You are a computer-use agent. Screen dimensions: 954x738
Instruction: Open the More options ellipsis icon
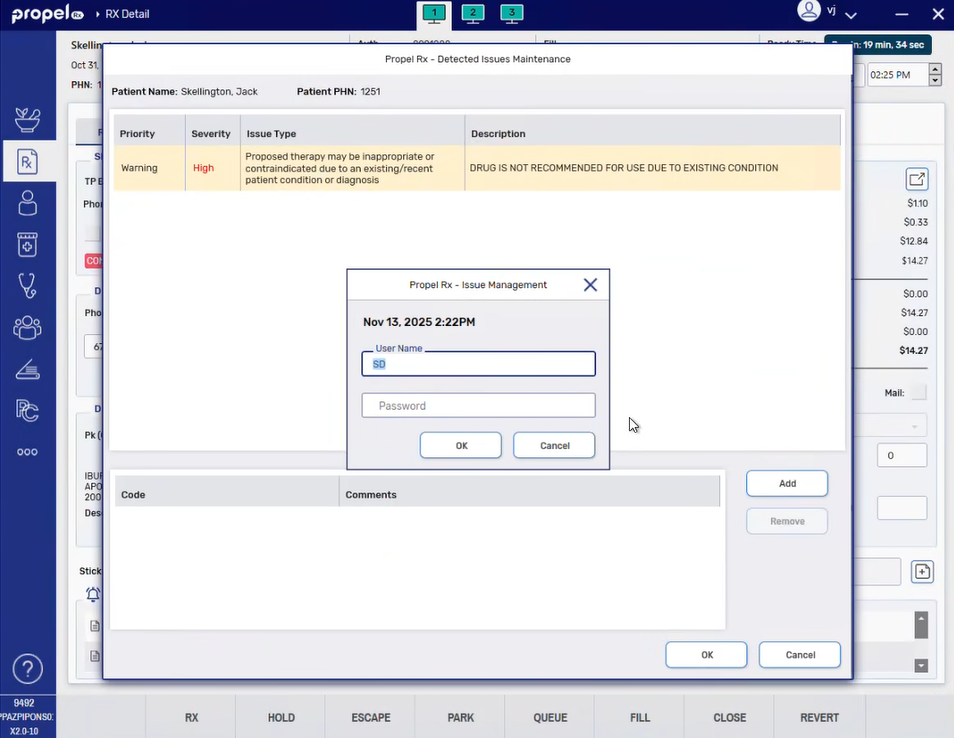[x=27, y=452]
